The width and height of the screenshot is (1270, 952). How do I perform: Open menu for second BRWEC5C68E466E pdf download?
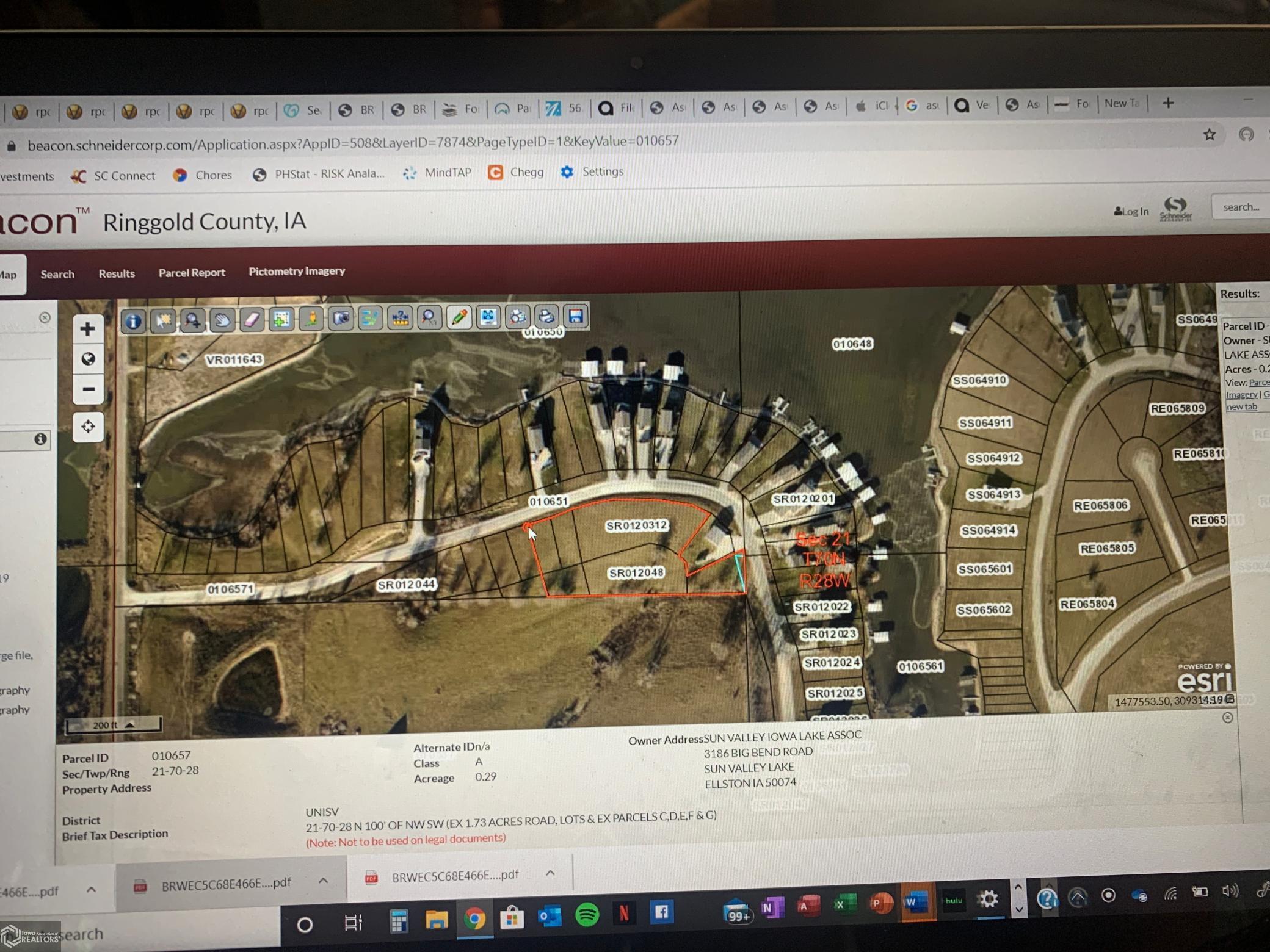pyautogui.click(x=550, y=873)
